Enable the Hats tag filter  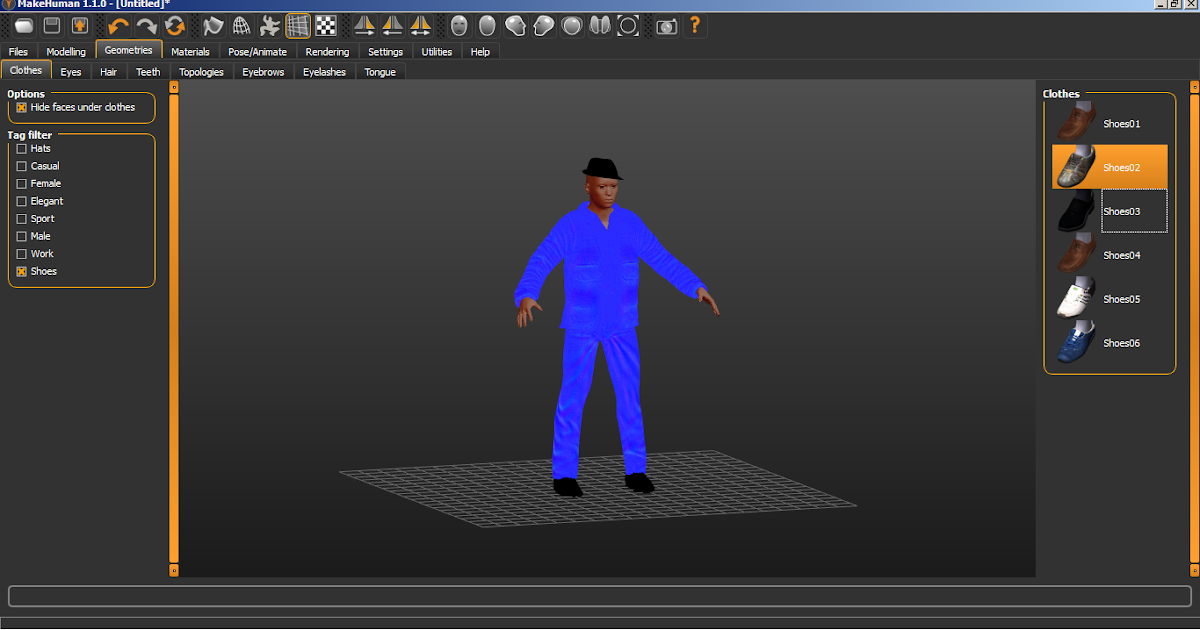point(21,148)
